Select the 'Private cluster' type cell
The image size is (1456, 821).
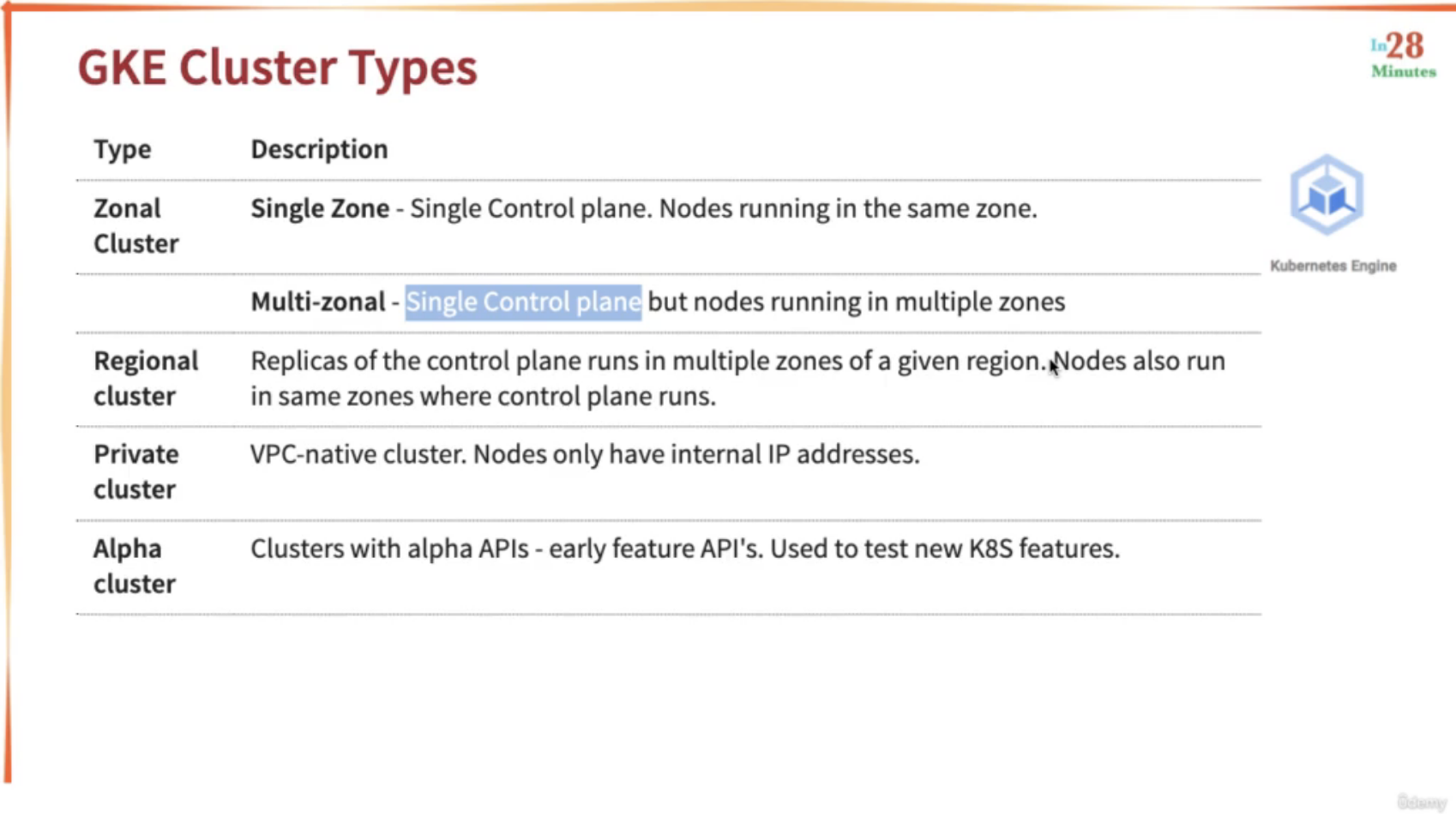tap(136, 471)
